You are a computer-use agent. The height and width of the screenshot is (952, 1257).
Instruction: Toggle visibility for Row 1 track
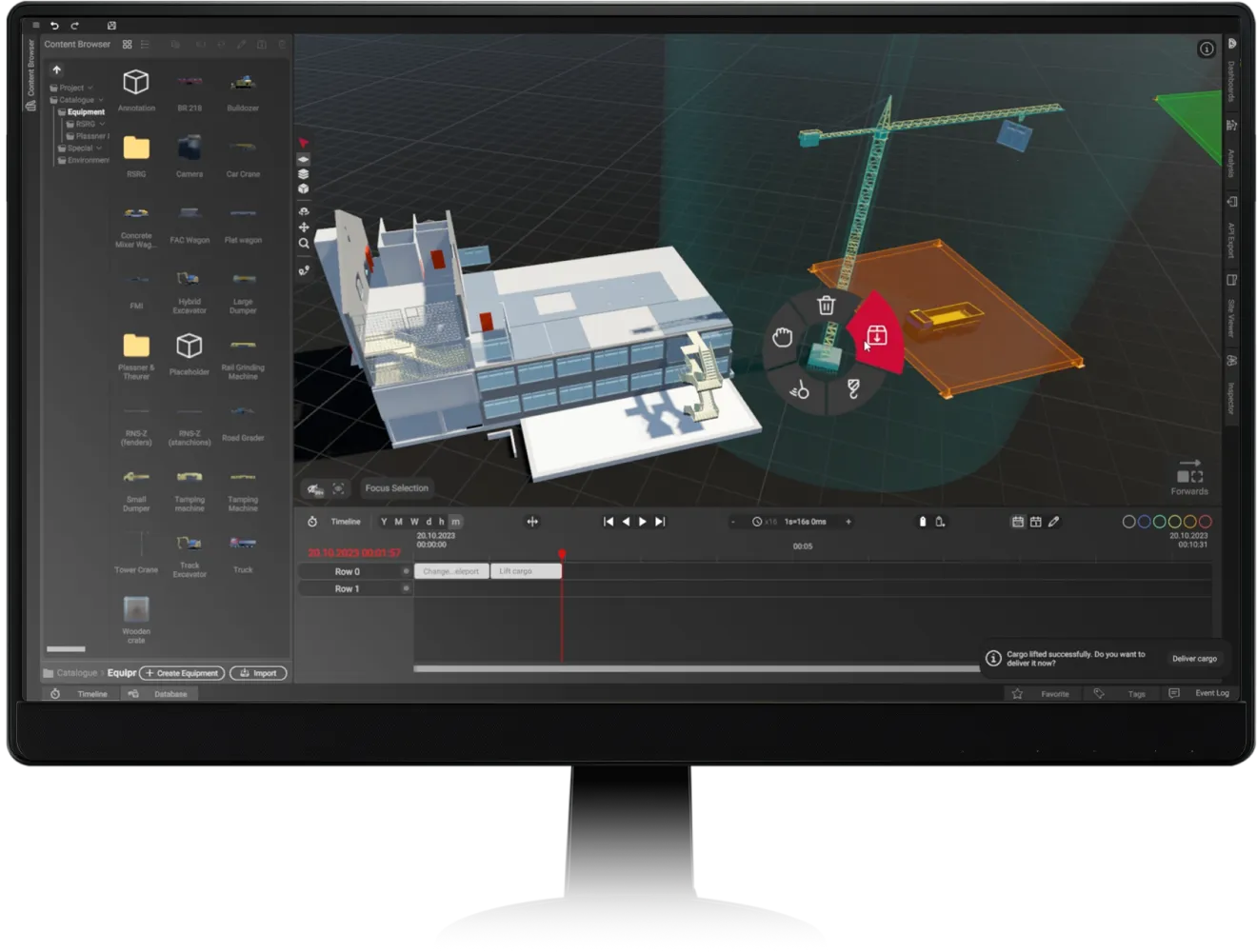407,587
